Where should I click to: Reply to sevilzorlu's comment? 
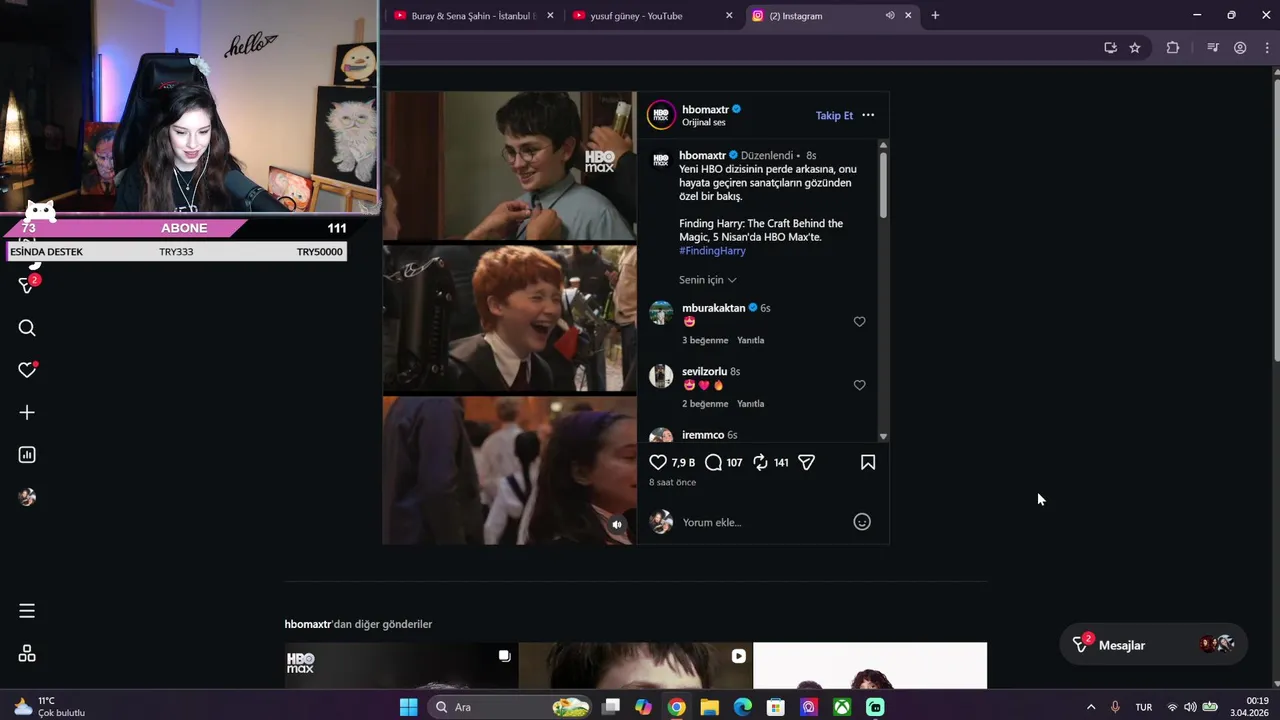tap(750, 404)
